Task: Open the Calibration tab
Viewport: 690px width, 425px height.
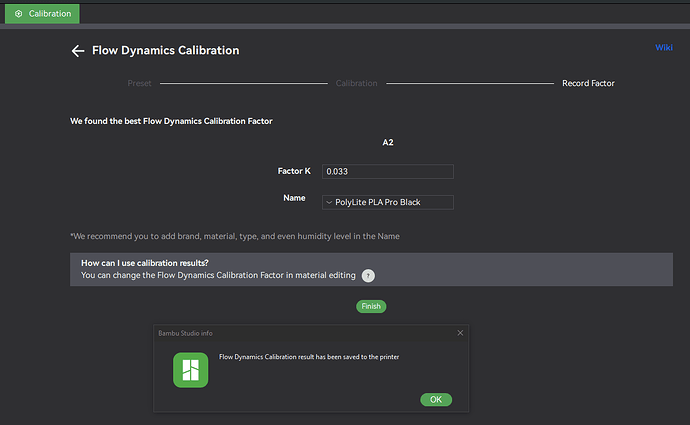Action: point(42,14)
